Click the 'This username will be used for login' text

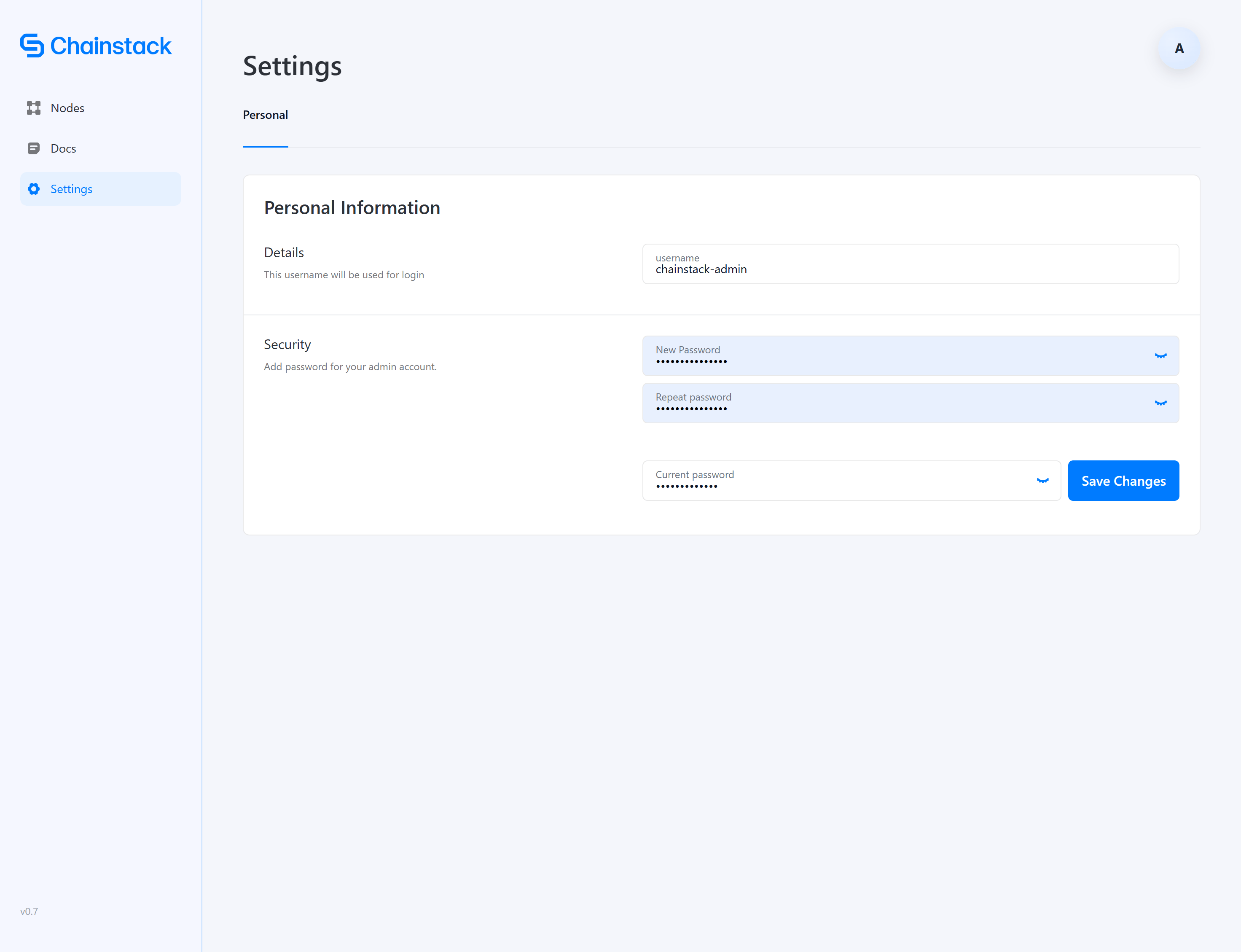(344, 275)
